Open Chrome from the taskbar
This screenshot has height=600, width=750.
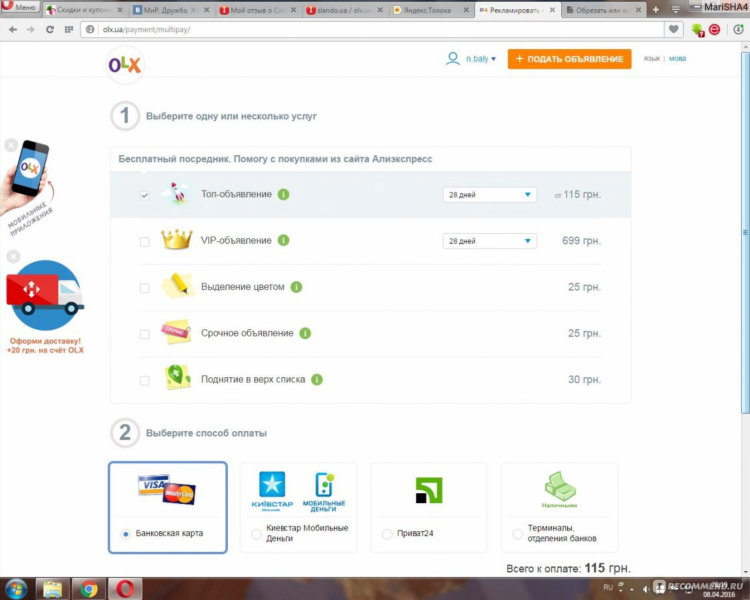point(88,589)
